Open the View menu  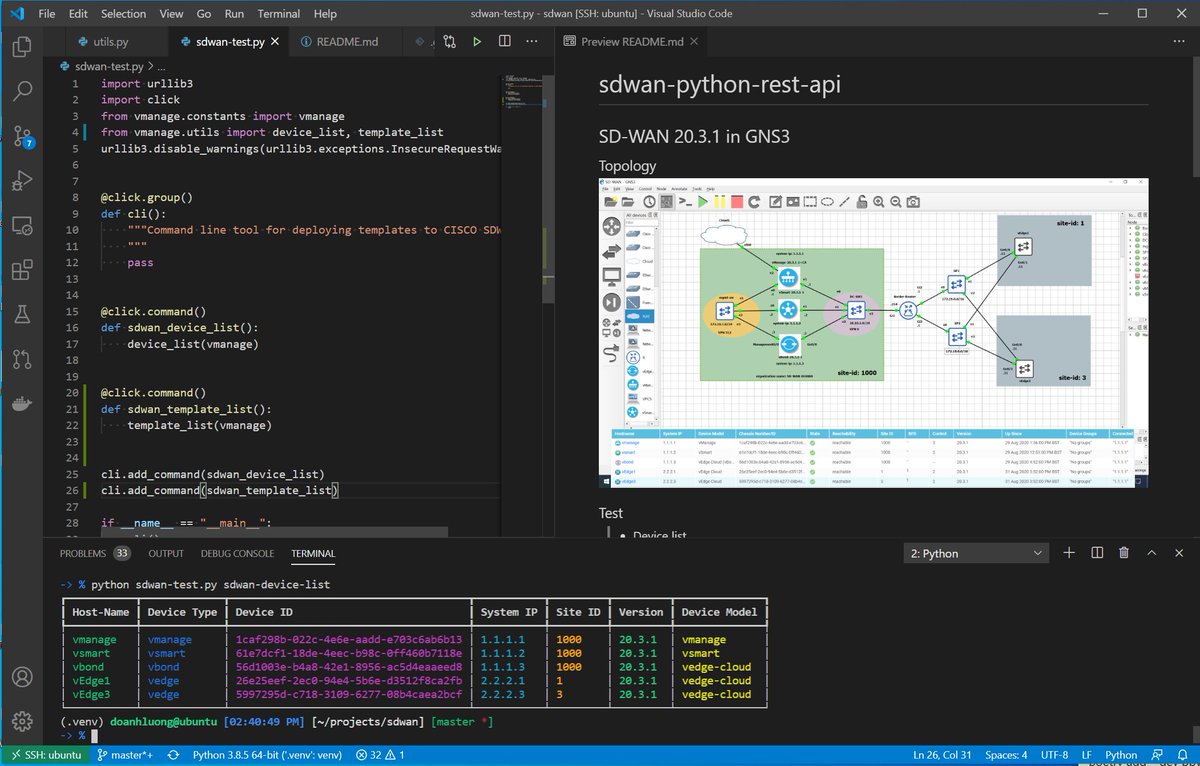171,14
